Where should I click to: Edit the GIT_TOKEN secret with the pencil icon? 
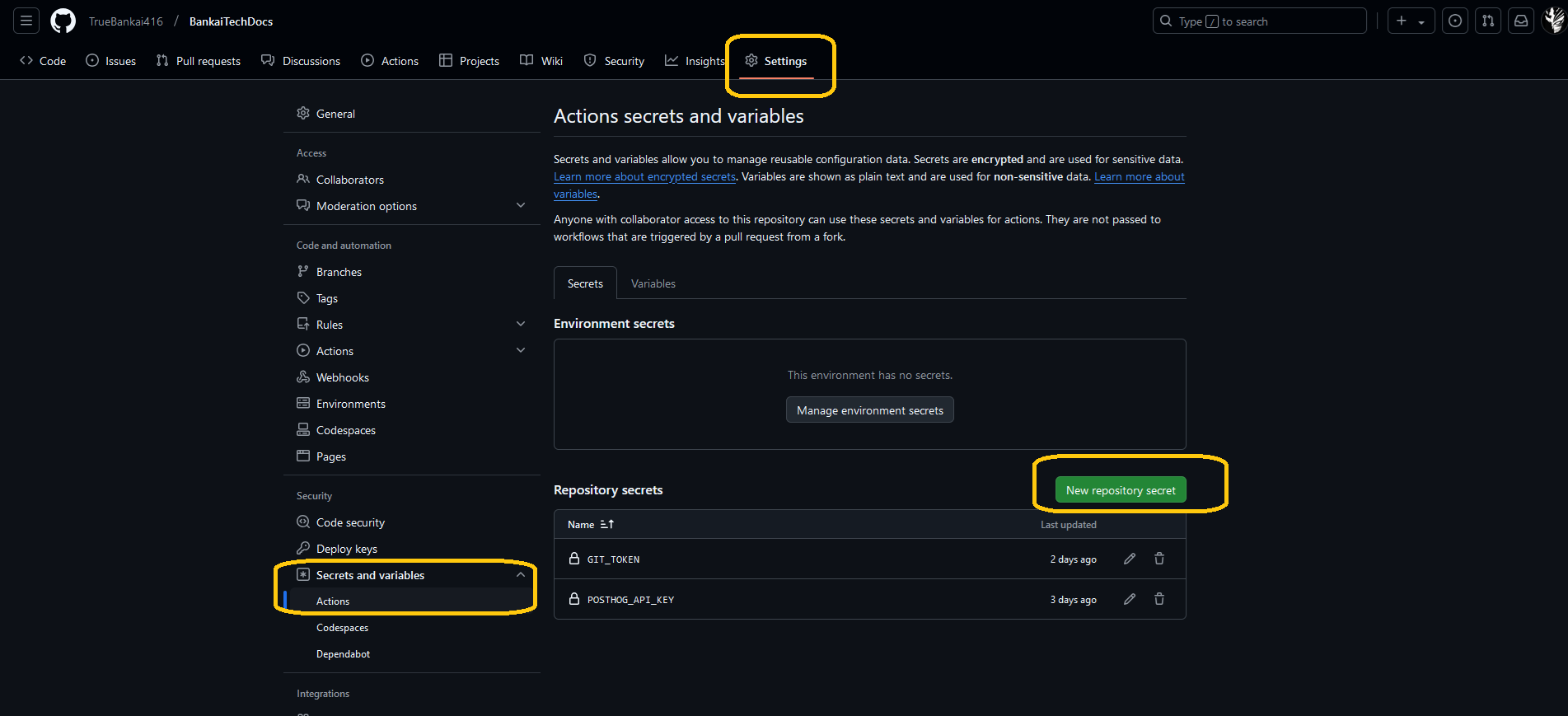[1130, 559]
